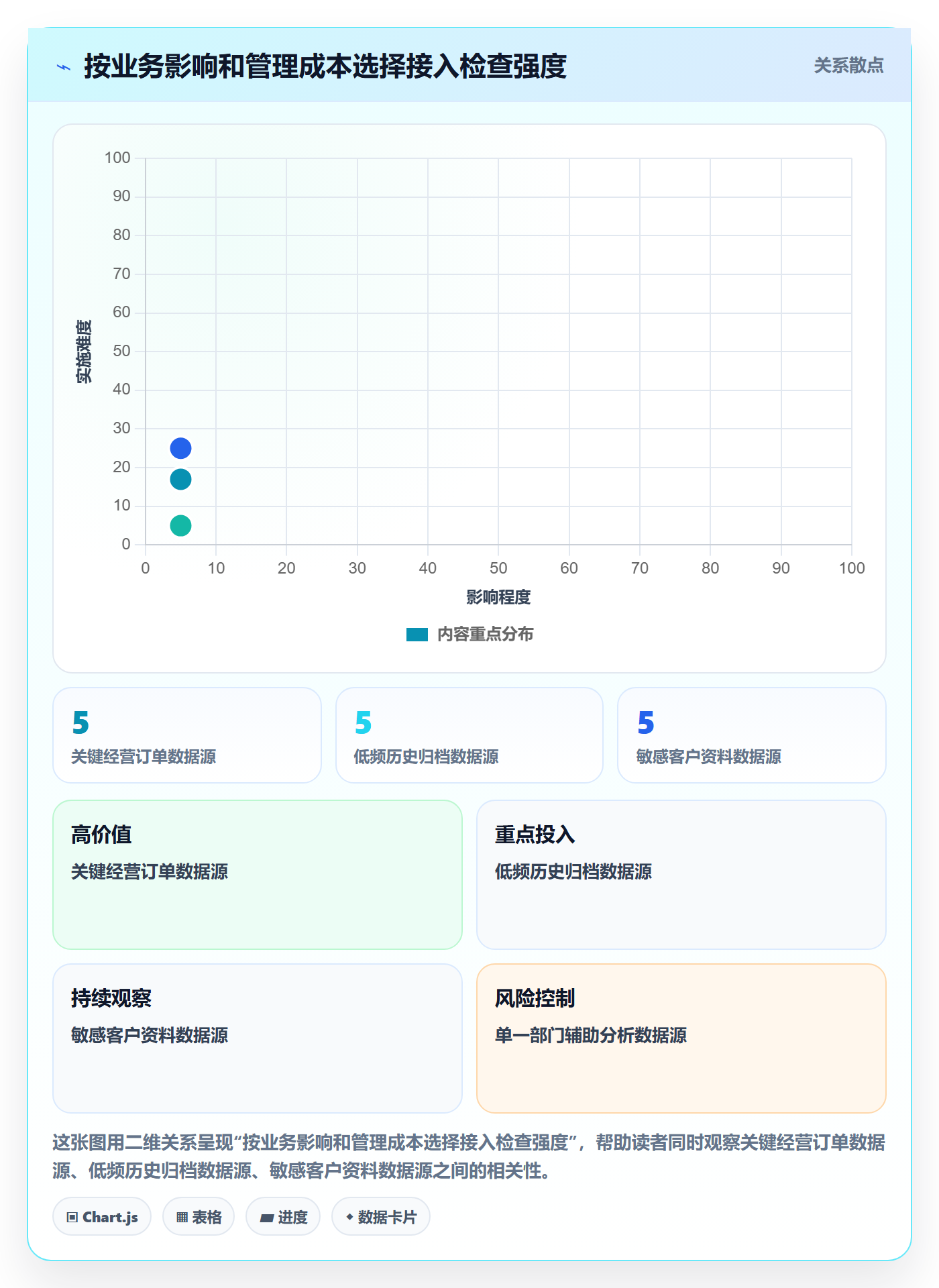The image size is (939, 1288).
Task: Open the 敏感客户资料数据源 stat card
Action: 752,735
